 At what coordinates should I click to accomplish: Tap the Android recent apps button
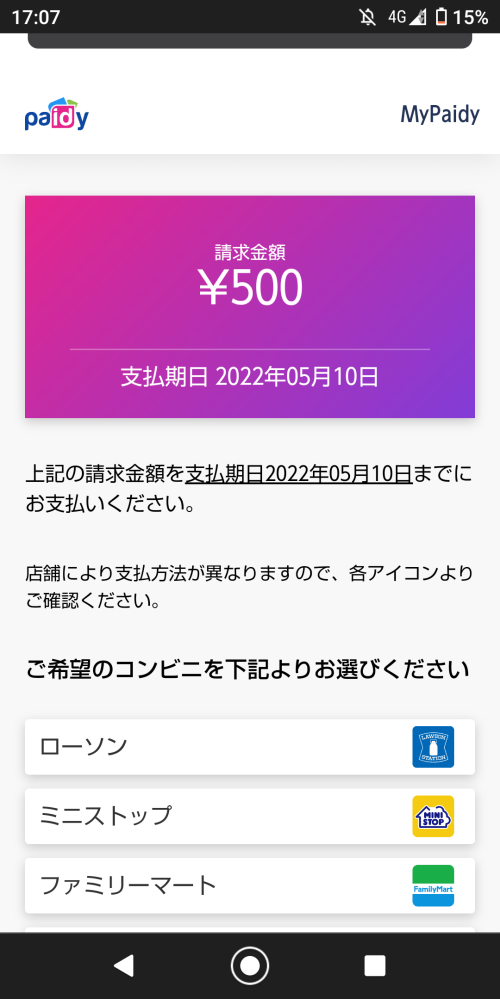(375, 966)
